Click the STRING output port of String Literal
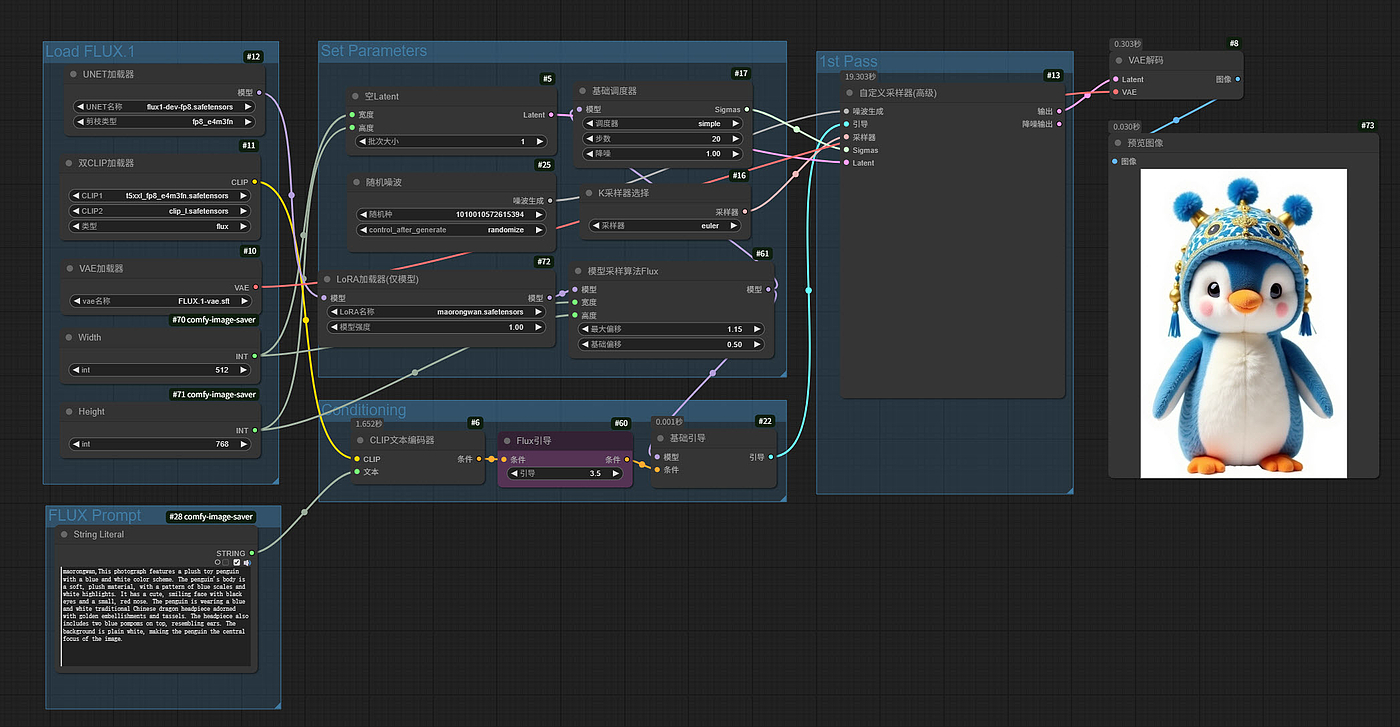The image size is (1400, 727). tap(252, 553)
